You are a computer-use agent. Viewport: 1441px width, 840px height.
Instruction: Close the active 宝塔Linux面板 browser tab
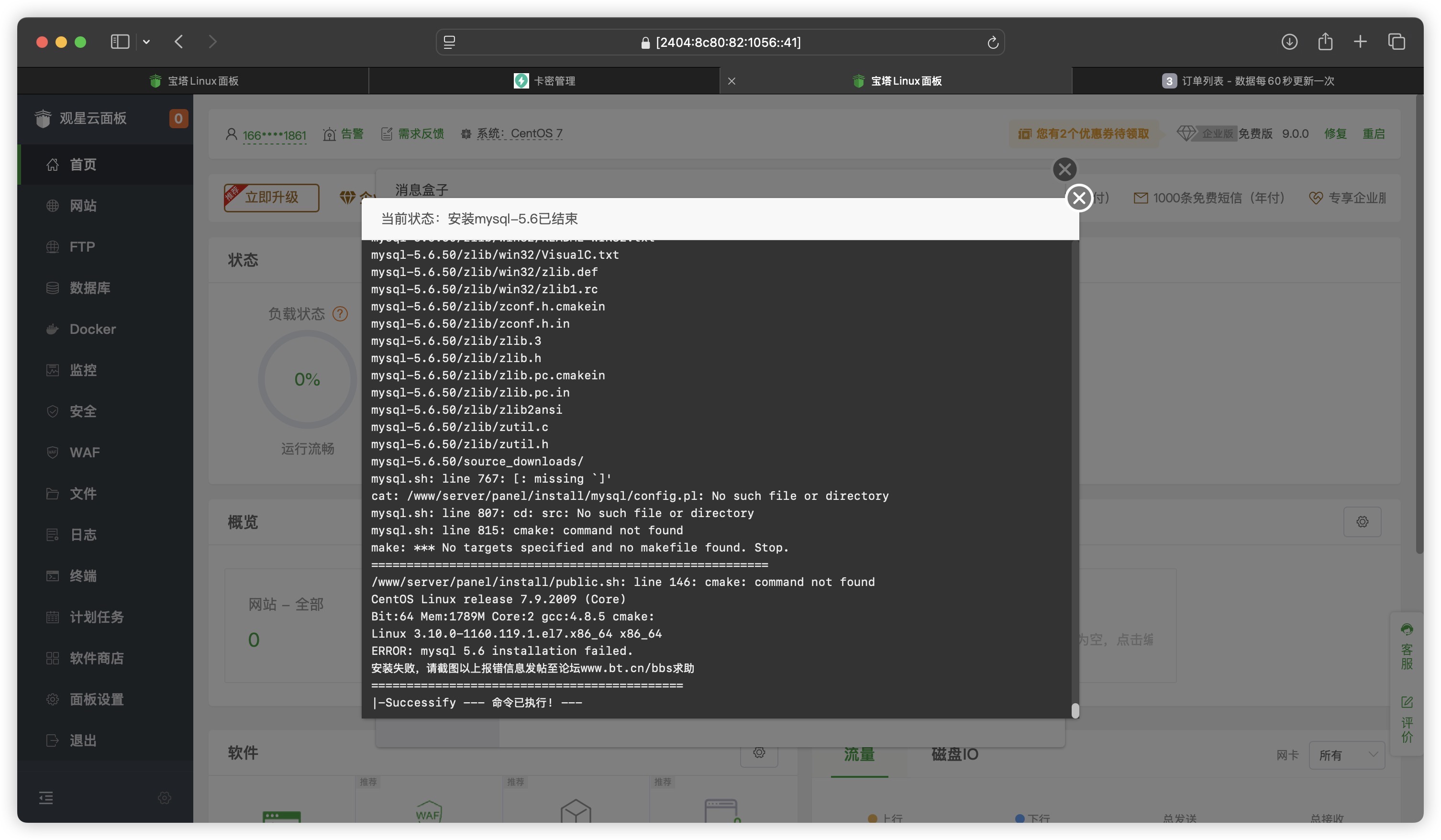click(x=732, y=81)
